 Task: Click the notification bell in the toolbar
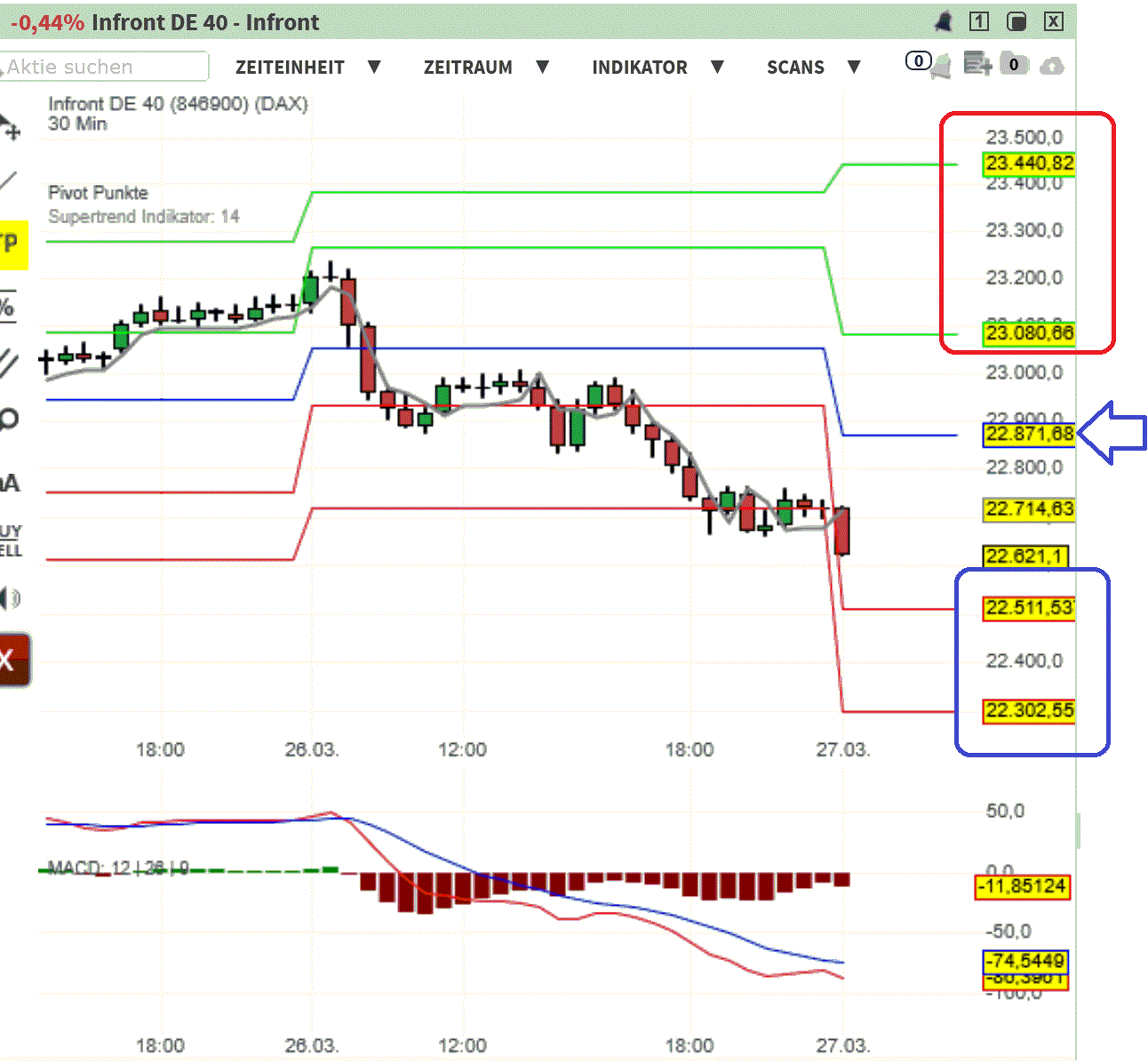tap(941, 64)
